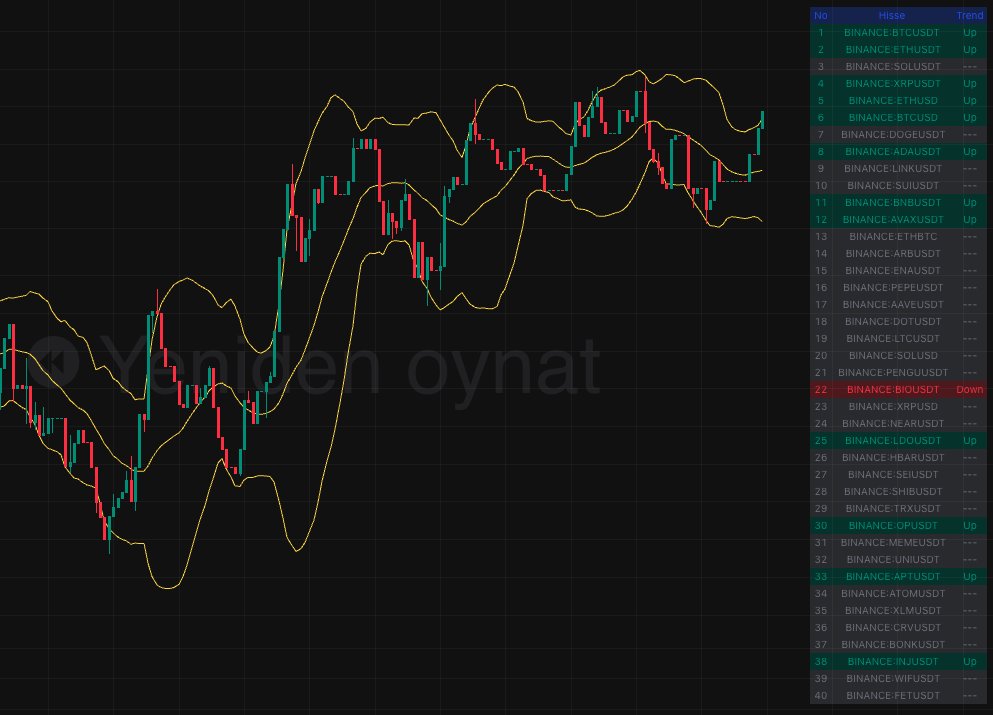This screenshot has width=993, height=715.
Task: Select the BINANCE:ETHUSDT symbol
Action: click(891, 49)
